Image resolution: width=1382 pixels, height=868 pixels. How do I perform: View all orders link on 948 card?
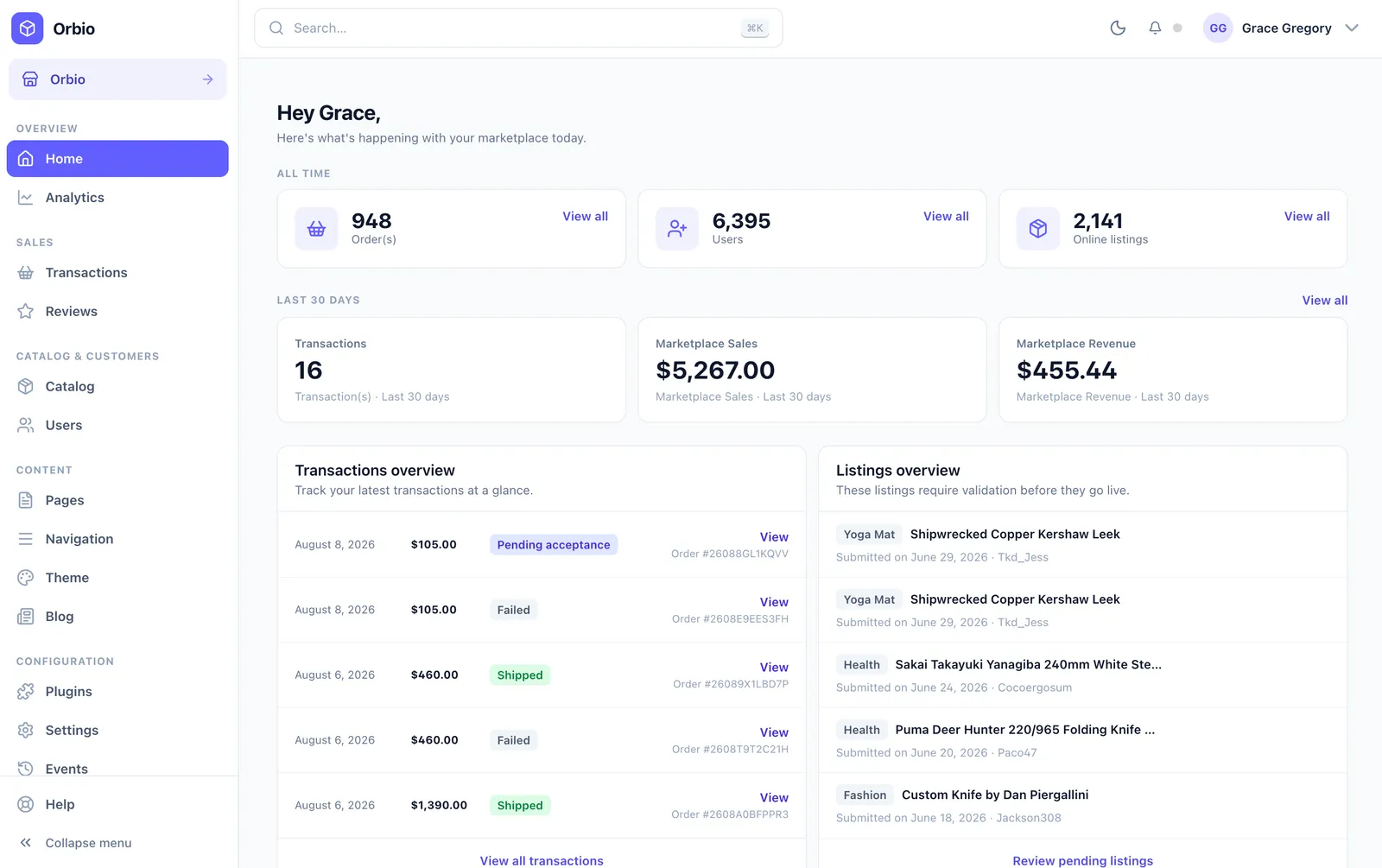tap(585, 217)
